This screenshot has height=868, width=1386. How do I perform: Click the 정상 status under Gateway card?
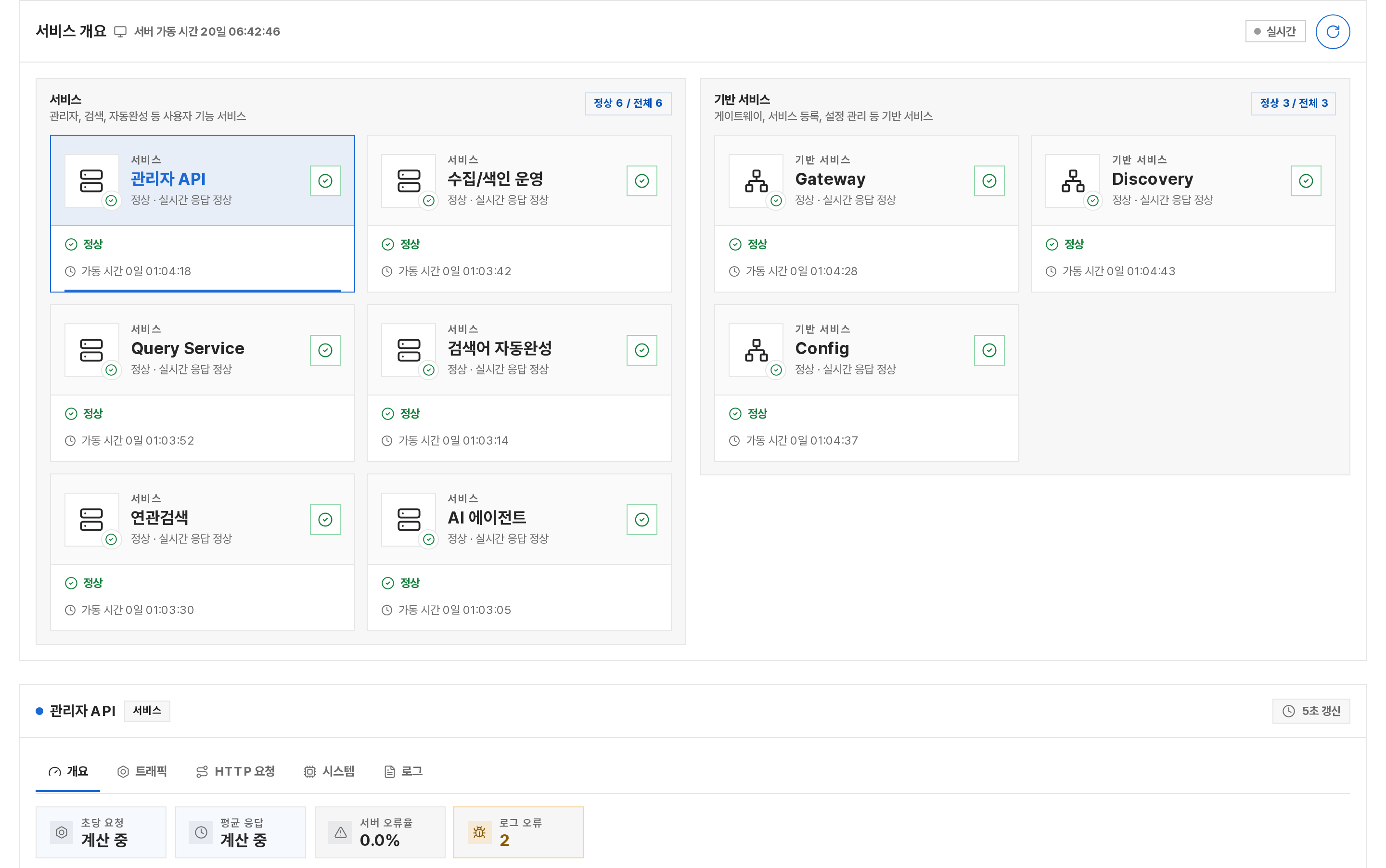[x=757, y=244]
